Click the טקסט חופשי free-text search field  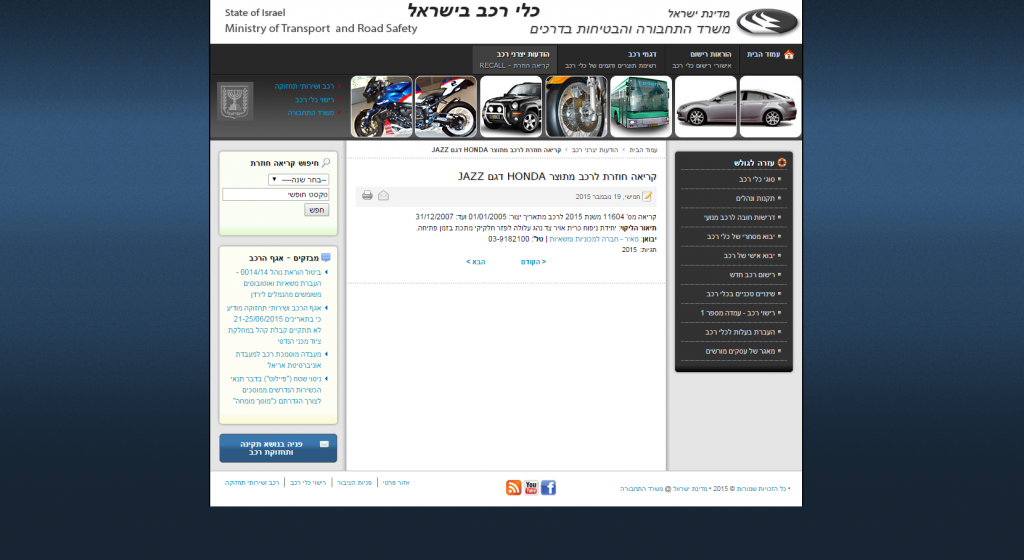[x=276, y=194]
